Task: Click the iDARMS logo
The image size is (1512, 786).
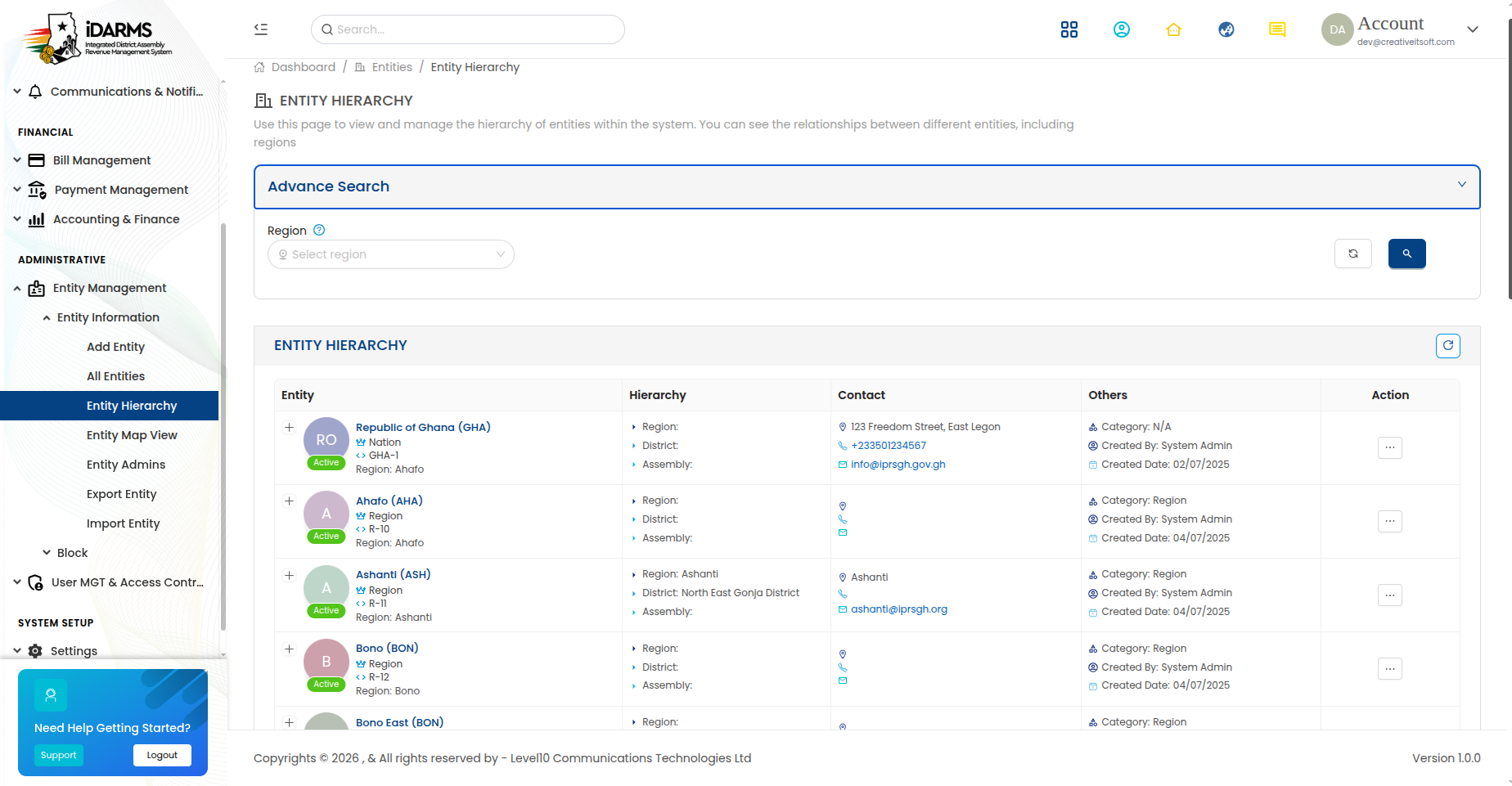Action: coord(97,38)
